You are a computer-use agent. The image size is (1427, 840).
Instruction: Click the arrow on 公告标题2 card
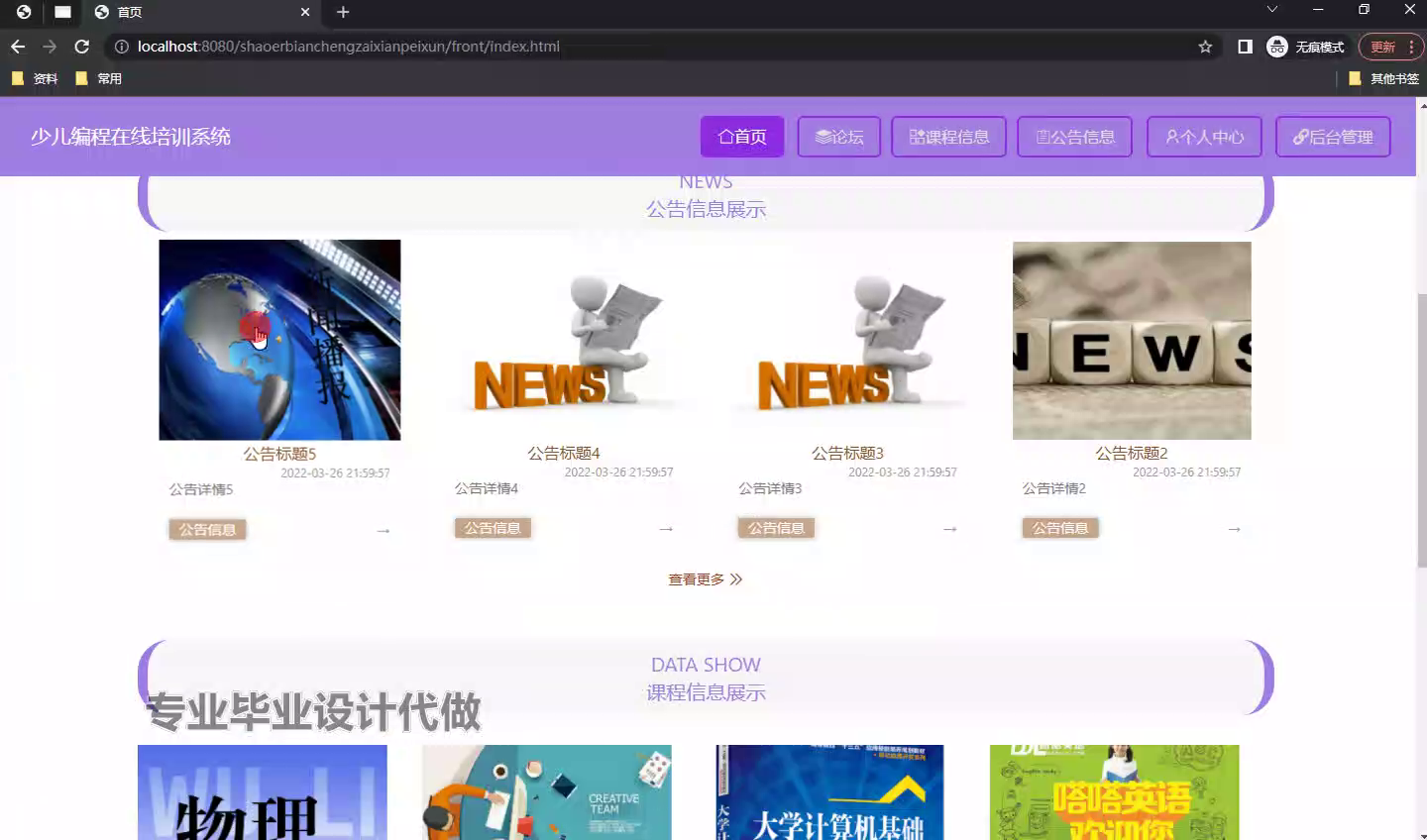click(1235, 529)
